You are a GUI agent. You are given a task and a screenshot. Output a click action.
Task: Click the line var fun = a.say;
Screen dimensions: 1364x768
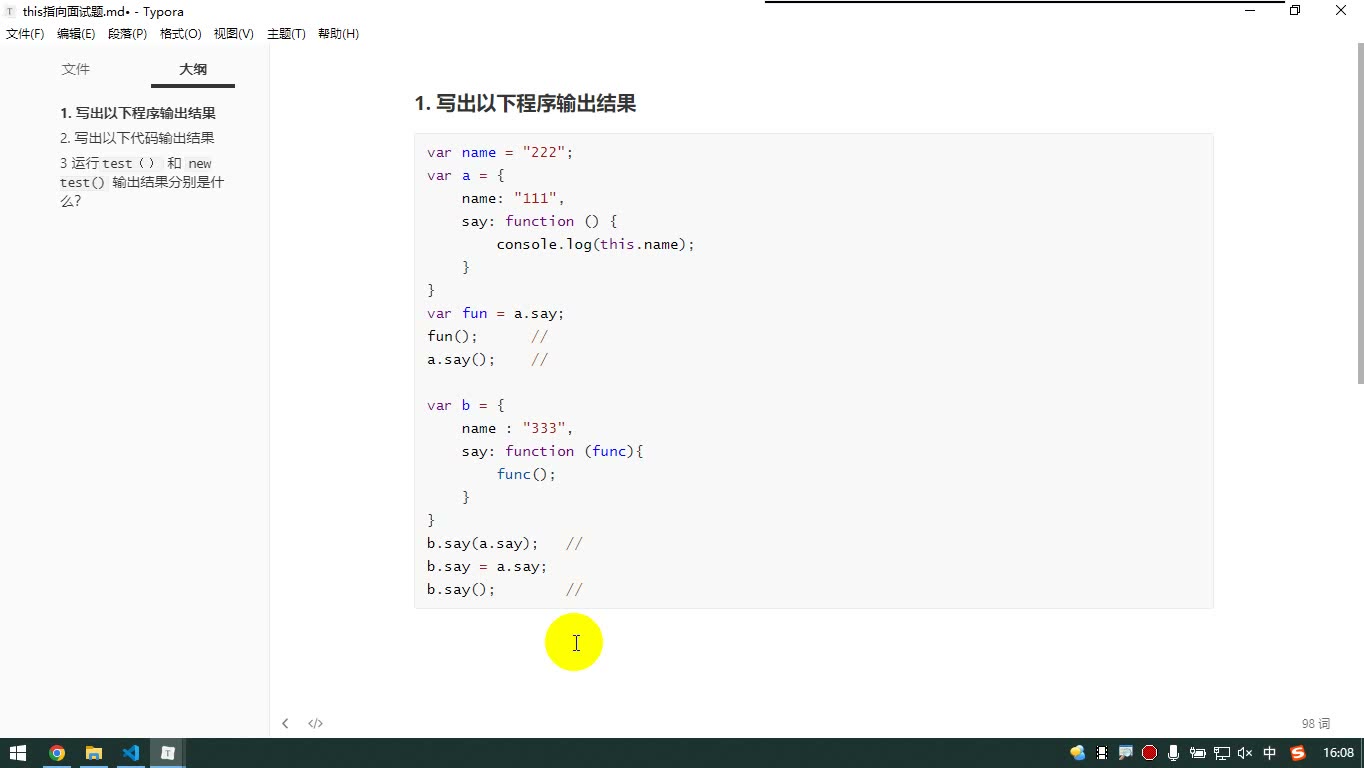pos(495,313)
